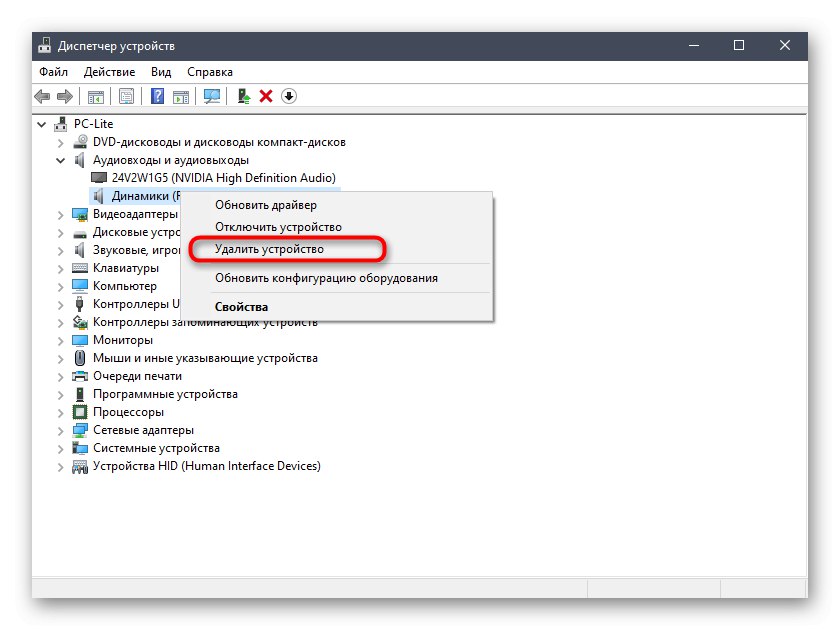Image resolution: width=840 pixels, height=630 pixels.
Task: Click the show/hide console tree icon
Action: [96, 96]
